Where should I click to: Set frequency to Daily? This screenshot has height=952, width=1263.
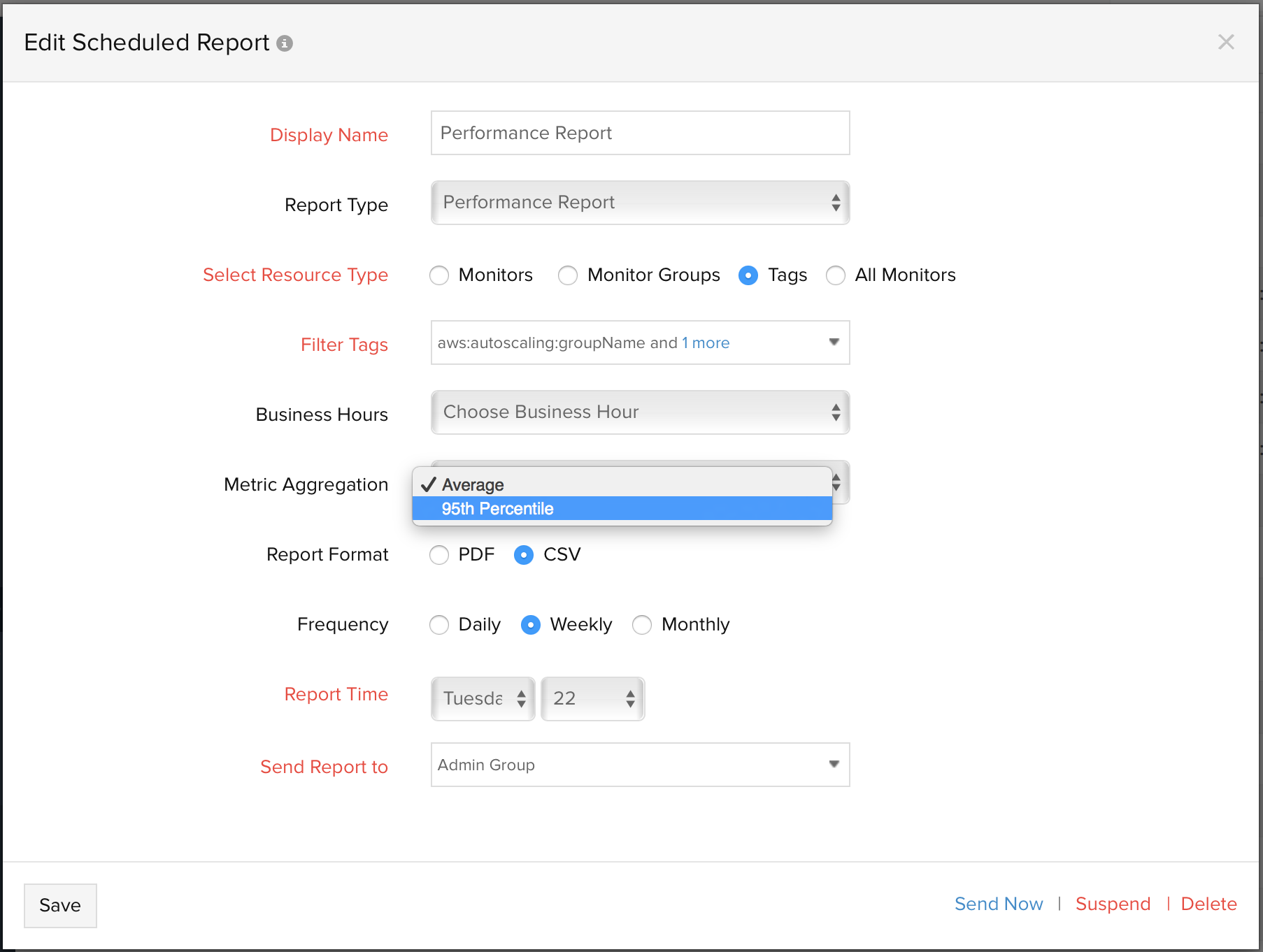(x=439, y=625)
